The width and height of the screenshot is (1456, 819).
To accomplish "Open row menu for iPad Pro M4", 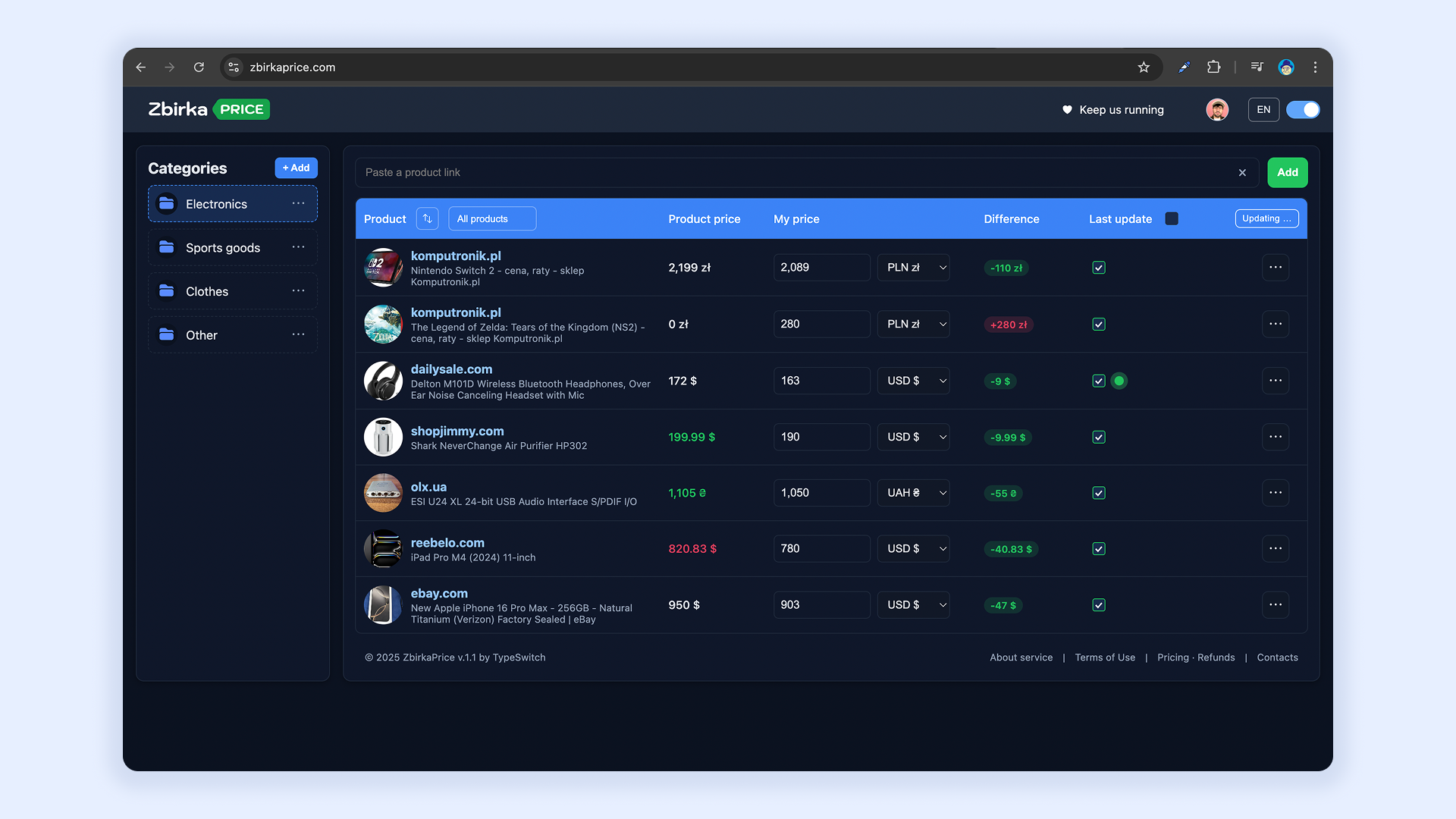I will (x=1276, y=548).
